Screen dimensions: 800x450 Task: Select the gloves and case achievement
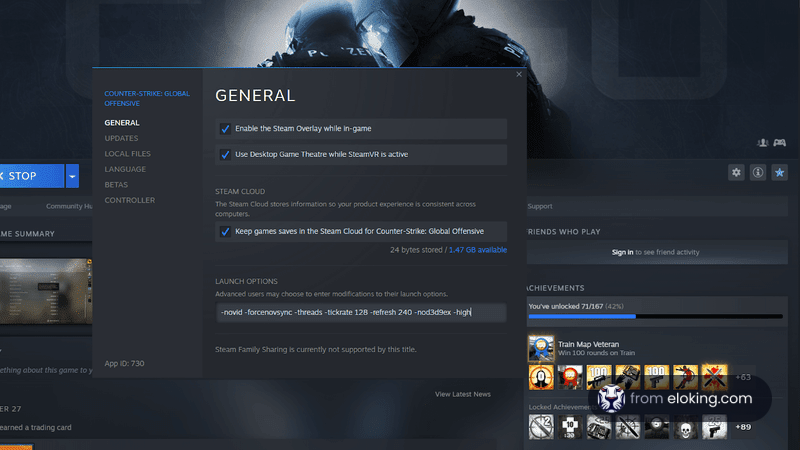pos(628,378)
